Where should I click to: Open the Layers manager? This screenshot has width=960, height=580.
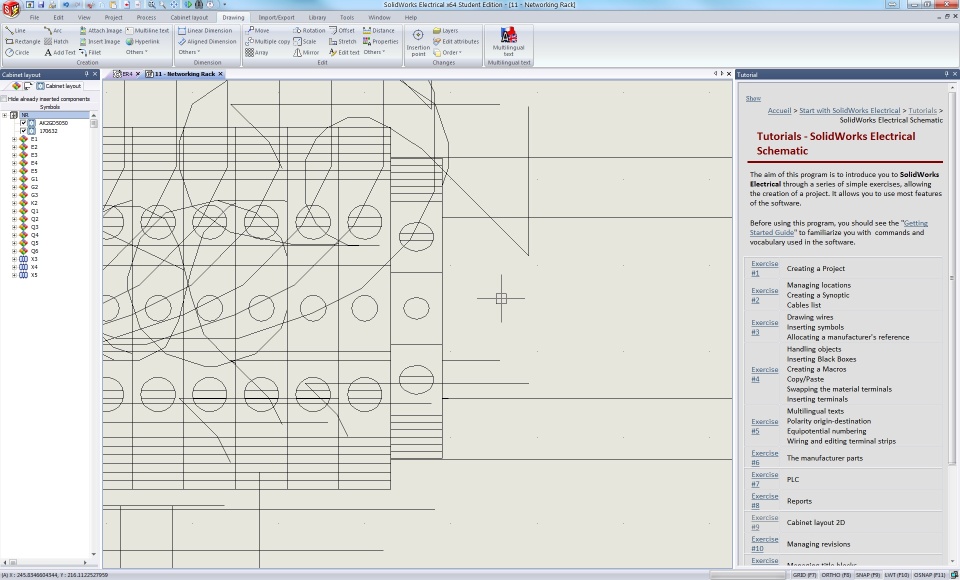click(445, 31)
